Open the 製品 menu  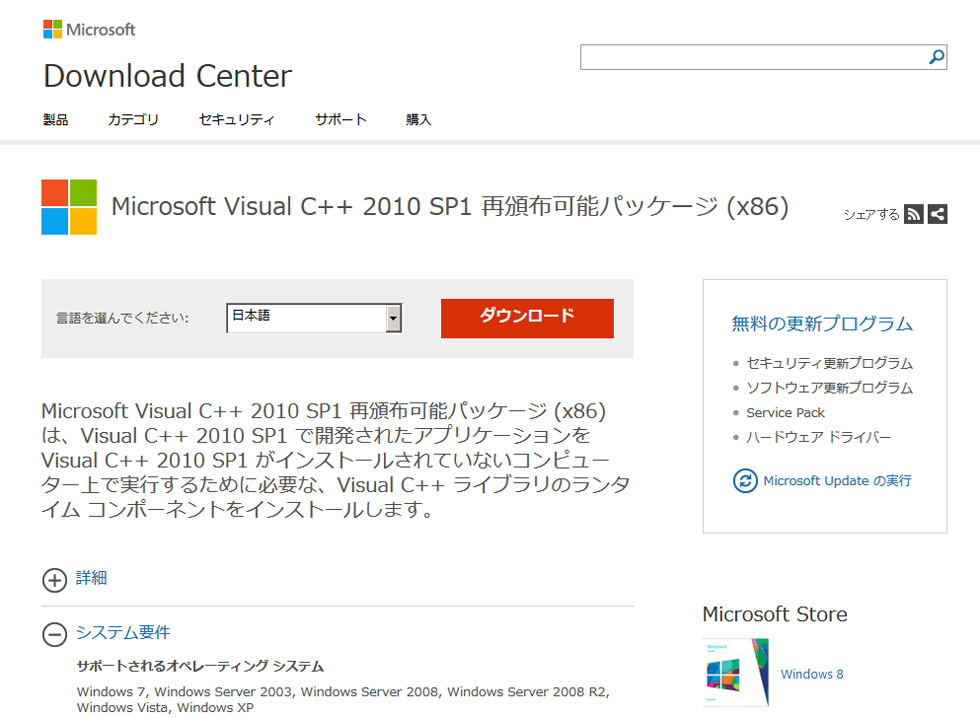coord(56,119)
